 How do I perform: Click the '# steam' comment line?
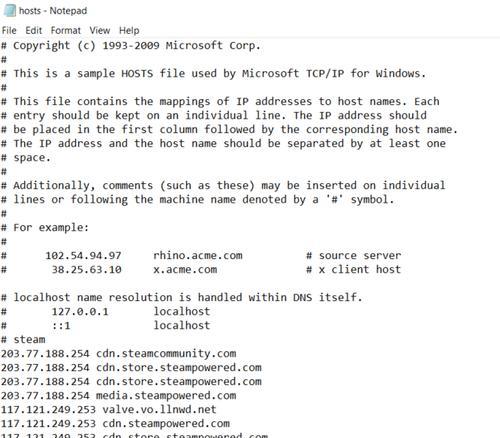23,339
